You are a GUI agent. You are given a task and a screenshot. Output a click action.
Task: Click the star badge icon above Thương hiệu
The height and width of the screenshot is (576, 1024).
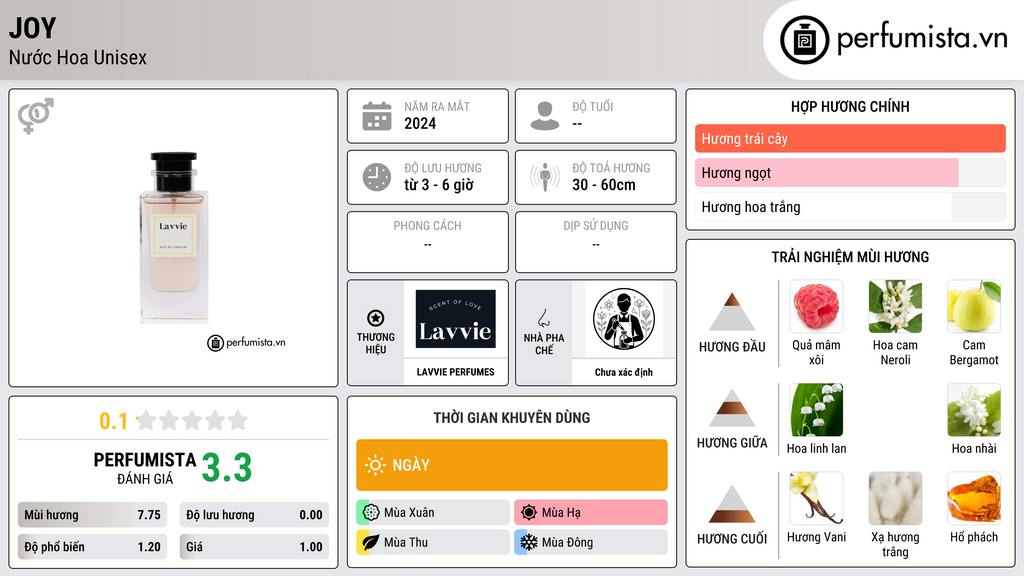point(376,318)
